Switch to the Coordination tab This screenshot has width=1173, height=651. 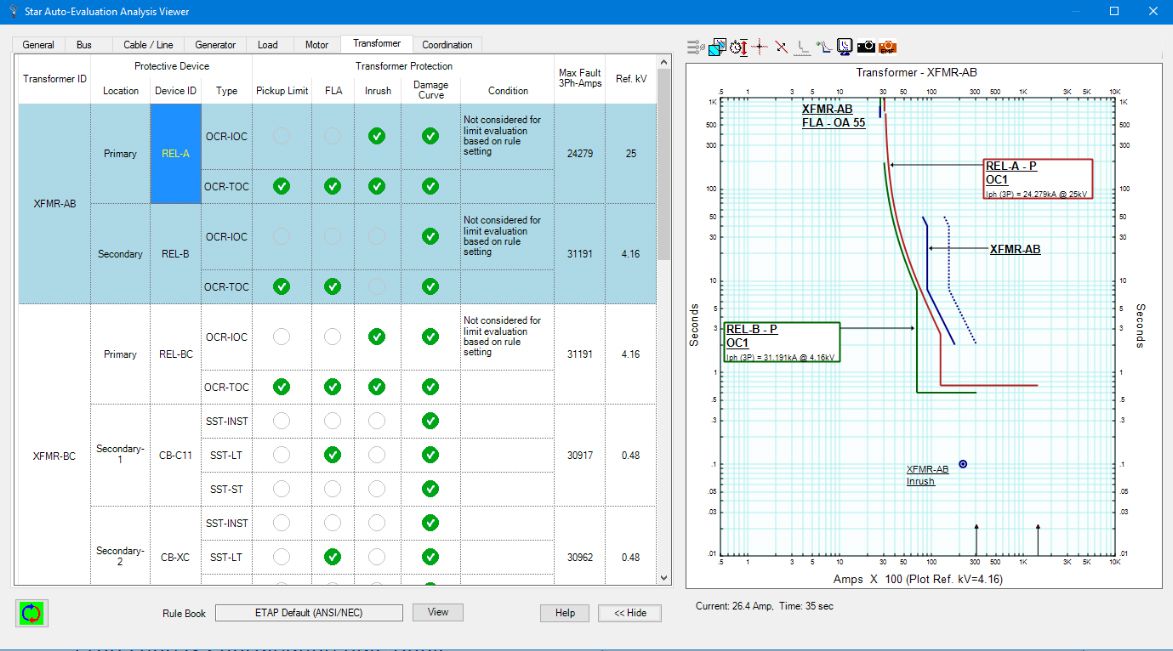pyautogui.click(x=448, y=44)
